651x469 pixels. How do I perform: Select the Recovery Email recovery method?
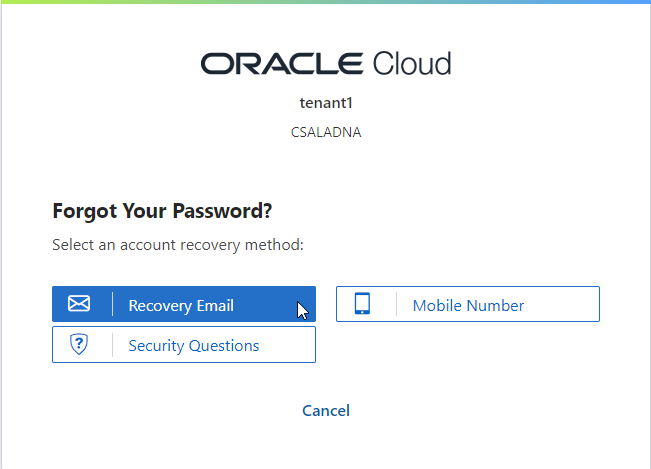pos(184,305)
